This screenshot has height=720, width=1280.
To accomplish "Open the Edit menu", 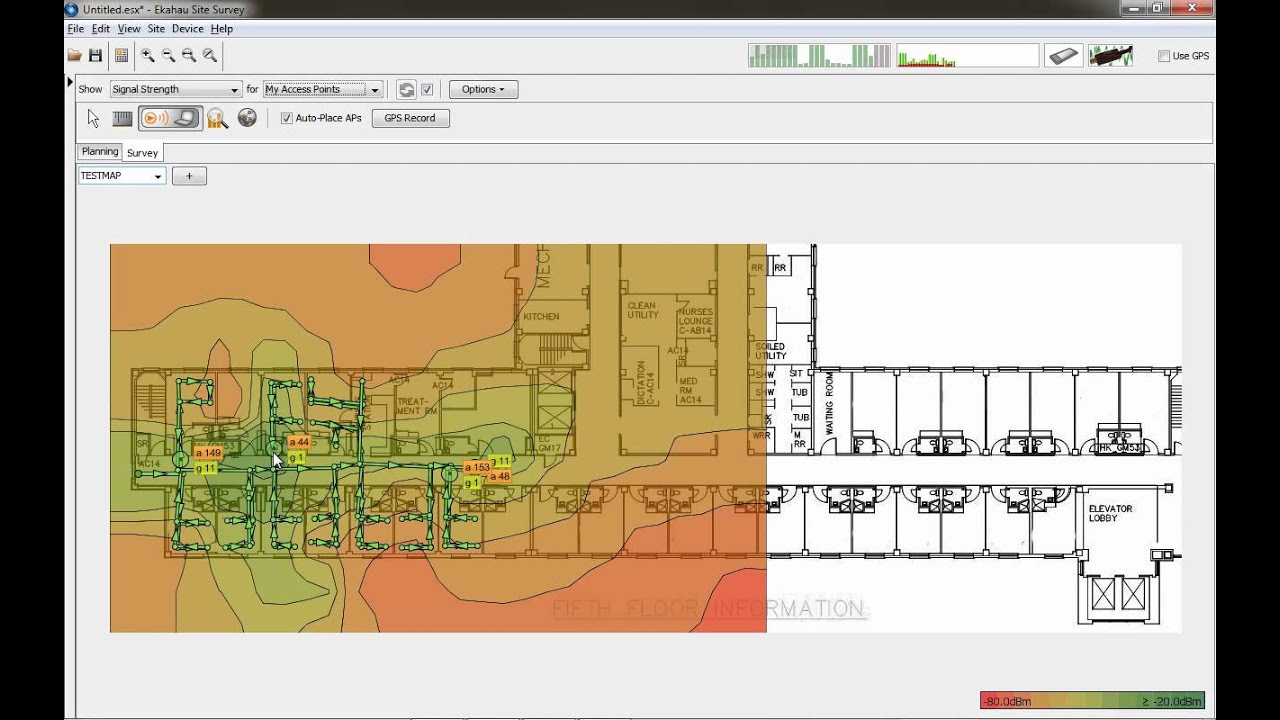I will coord(101,29).
